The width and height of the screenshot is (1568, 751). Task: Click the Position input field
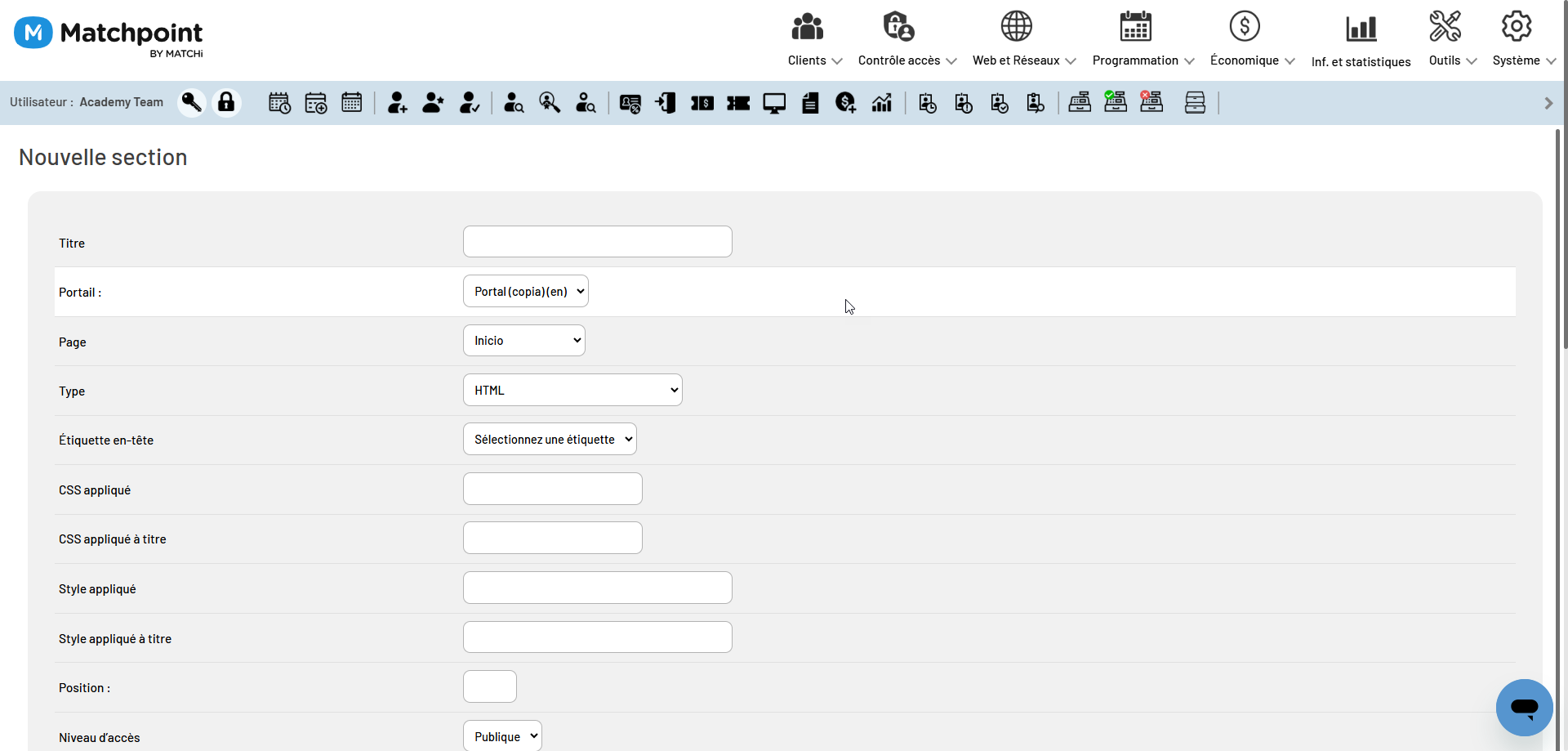490,686
